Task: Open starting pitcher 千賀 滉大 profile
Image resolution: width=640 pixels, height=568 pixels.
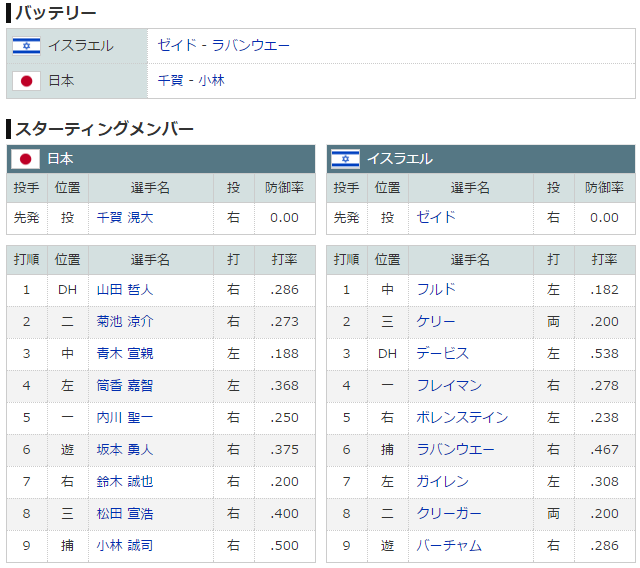Action: coord(125,217)
